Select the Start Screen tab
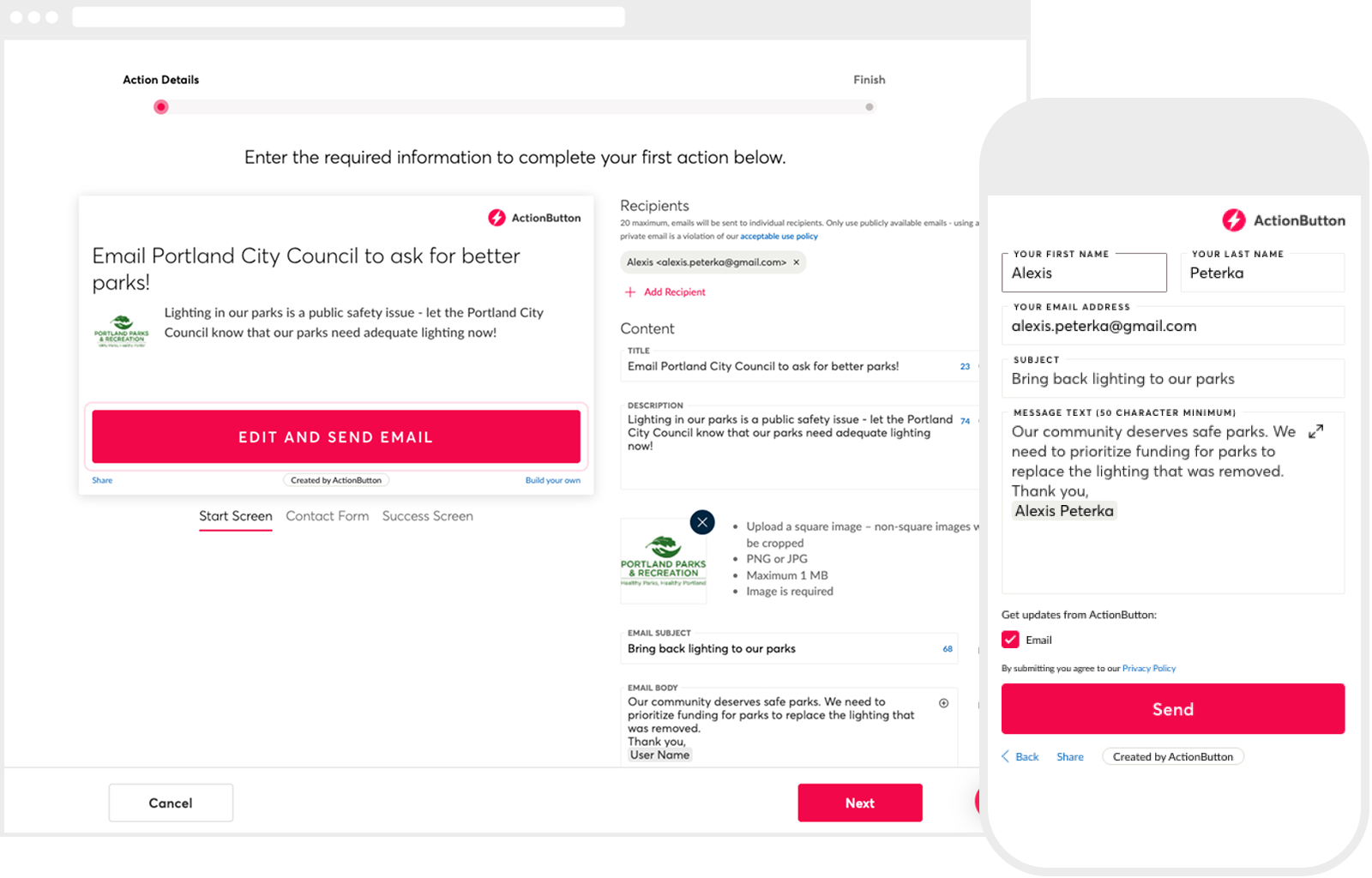This screenshot has width=1372, height=878. tap(235, 516)
